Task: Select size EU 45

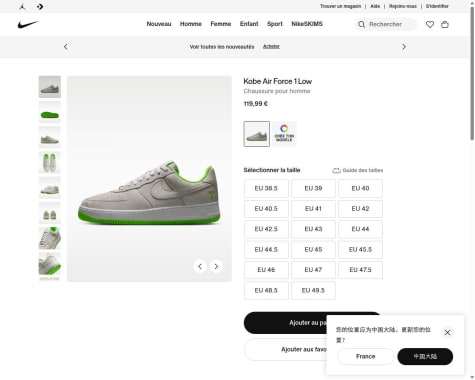Action: pos(313,249)
